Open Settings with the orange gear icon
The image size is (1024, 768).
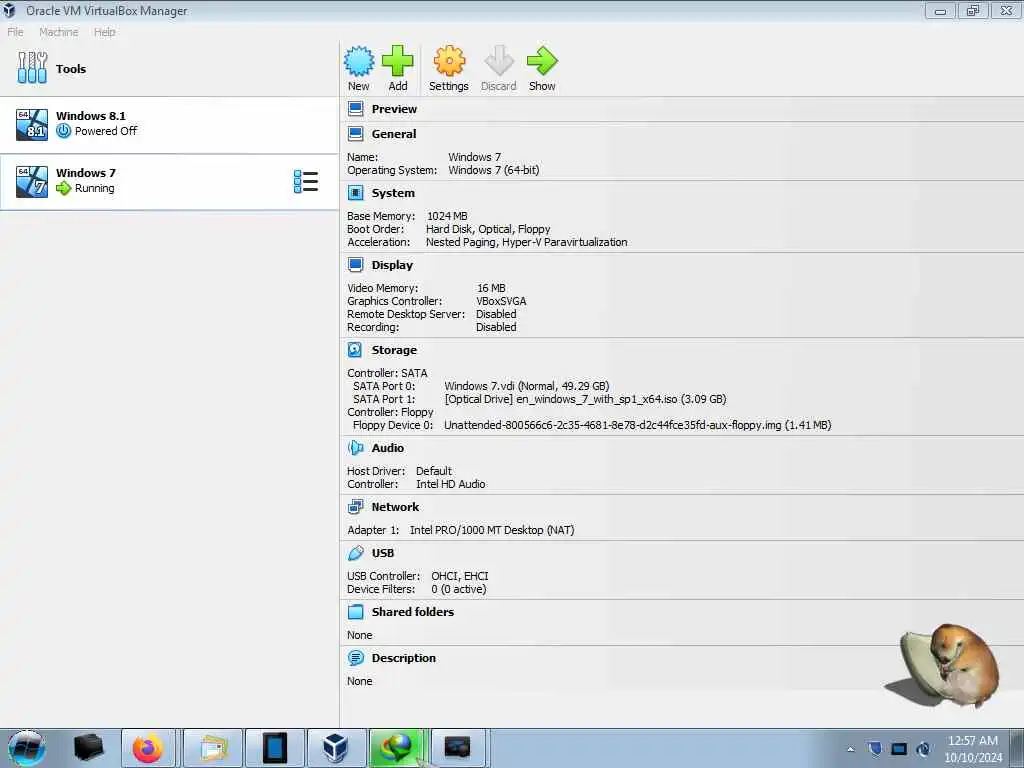coord(449,62)
